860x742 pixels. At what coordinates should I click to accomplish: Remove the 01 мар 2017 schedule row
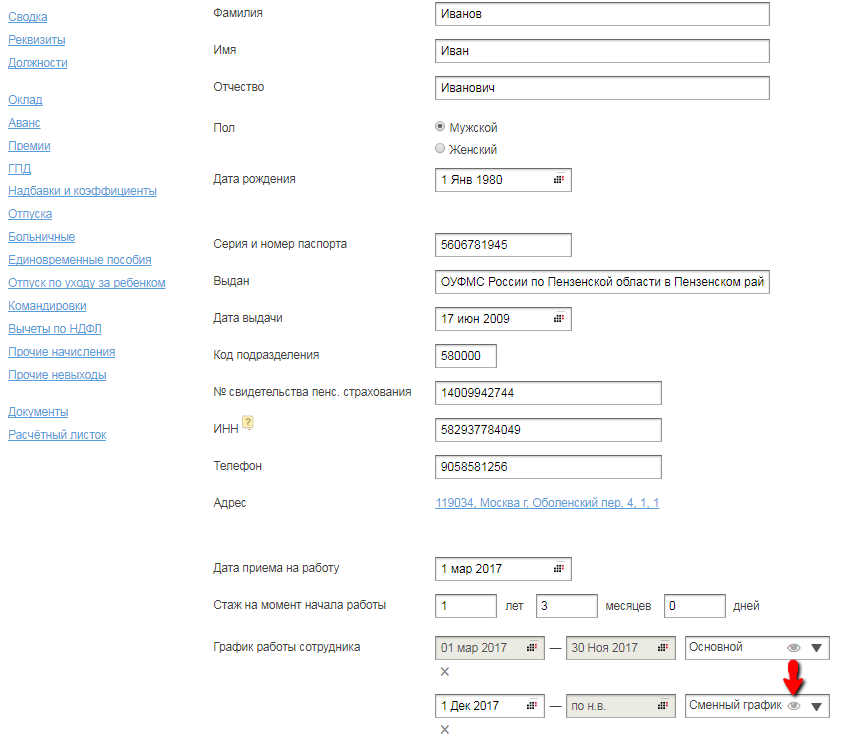point(445,671)
